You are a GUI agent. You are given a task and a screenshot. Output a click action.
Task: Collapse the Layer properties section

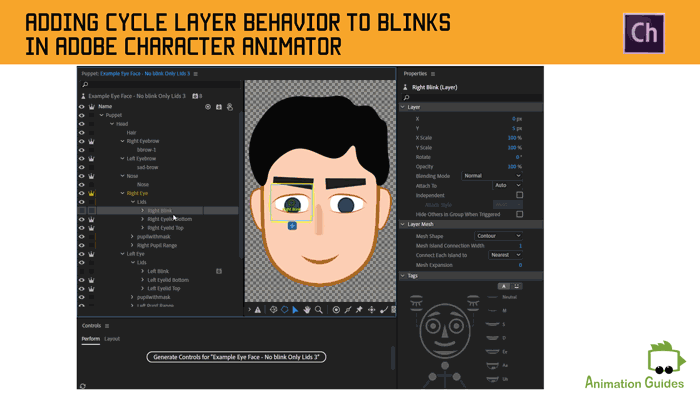pos(403,107)
